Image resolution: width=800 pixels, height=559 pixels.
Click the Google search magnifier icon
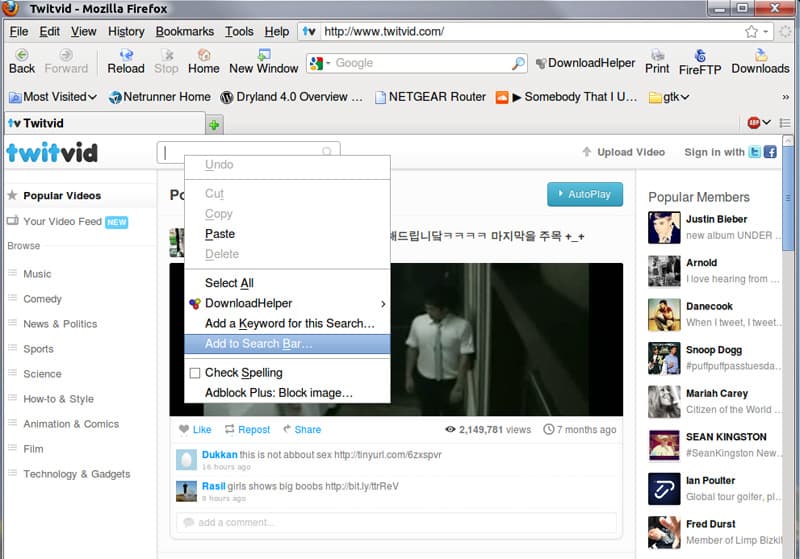[x=518, y=63]
